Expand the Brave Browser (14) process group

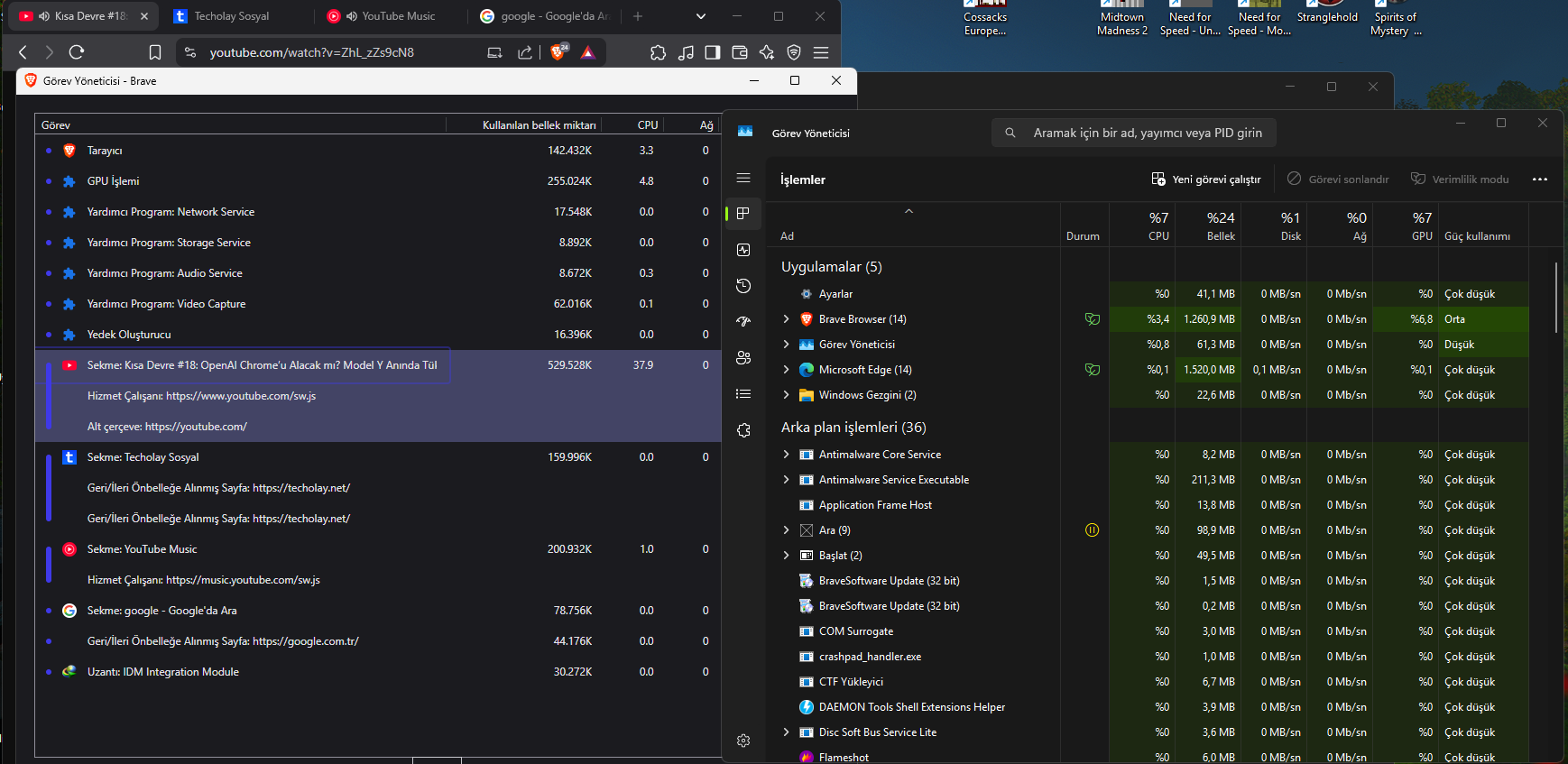click(787, 319)
